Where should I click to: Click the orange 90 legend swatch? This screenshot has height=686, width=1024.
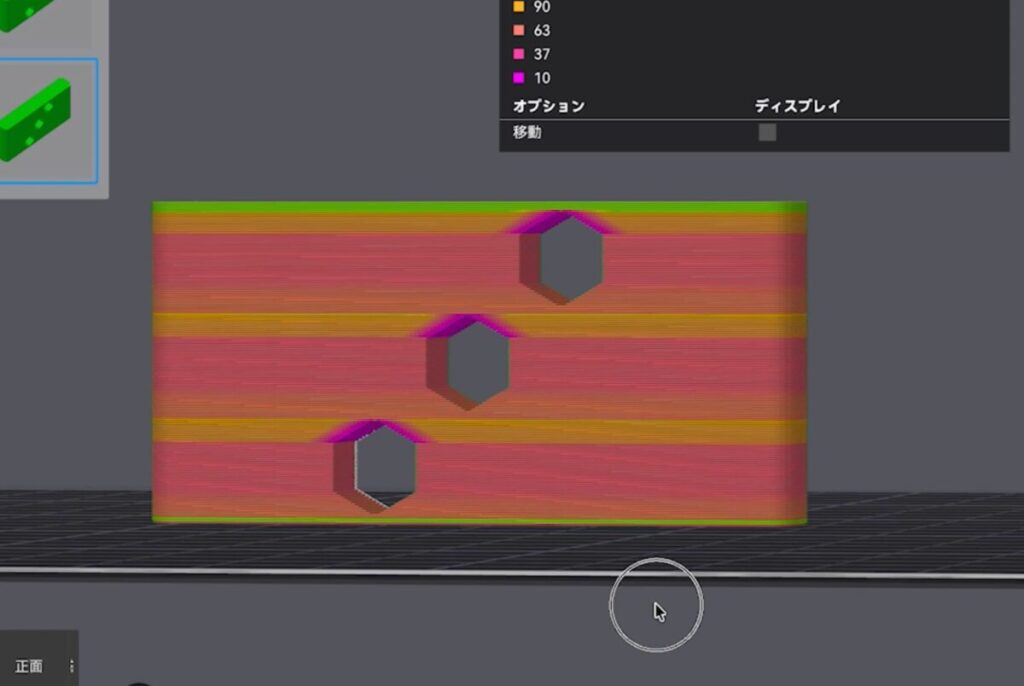point(518,7)
